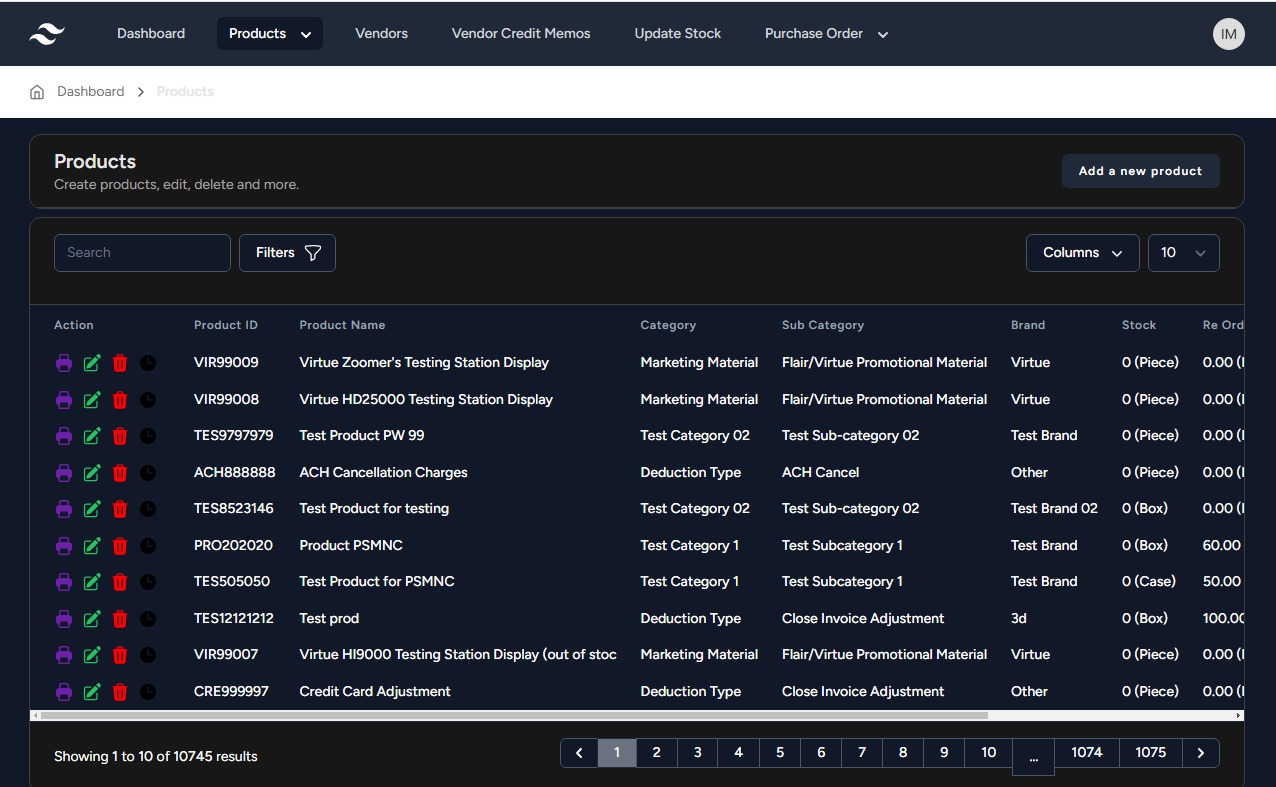Click the Add a new product button
The height and width of the screenshot is (787, 1276).
1140,171
